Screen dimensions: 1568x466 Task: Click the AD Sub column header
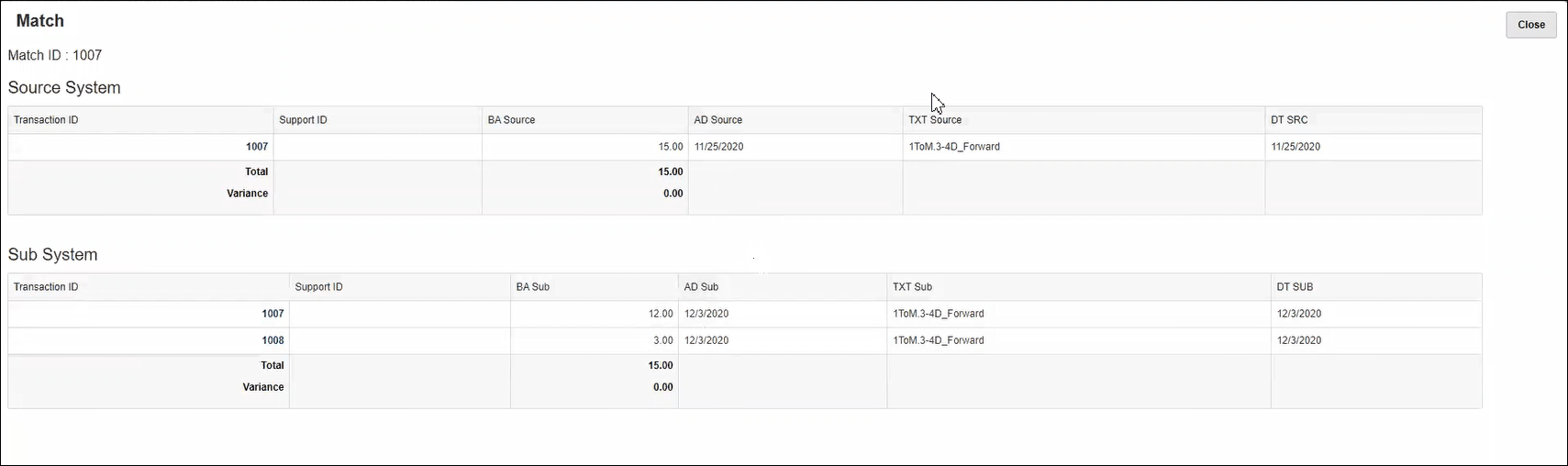(x=701, y=287)
